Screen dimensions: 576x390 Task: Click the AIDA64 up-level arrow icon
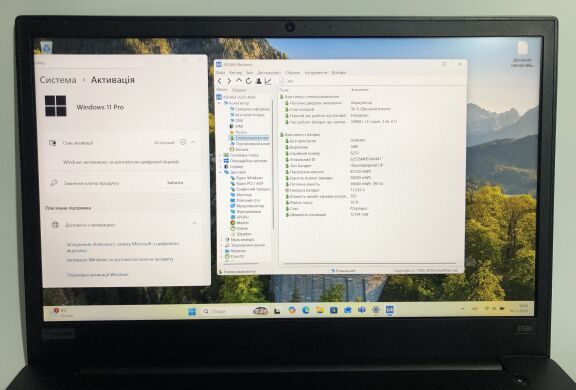tap(239, 81)
